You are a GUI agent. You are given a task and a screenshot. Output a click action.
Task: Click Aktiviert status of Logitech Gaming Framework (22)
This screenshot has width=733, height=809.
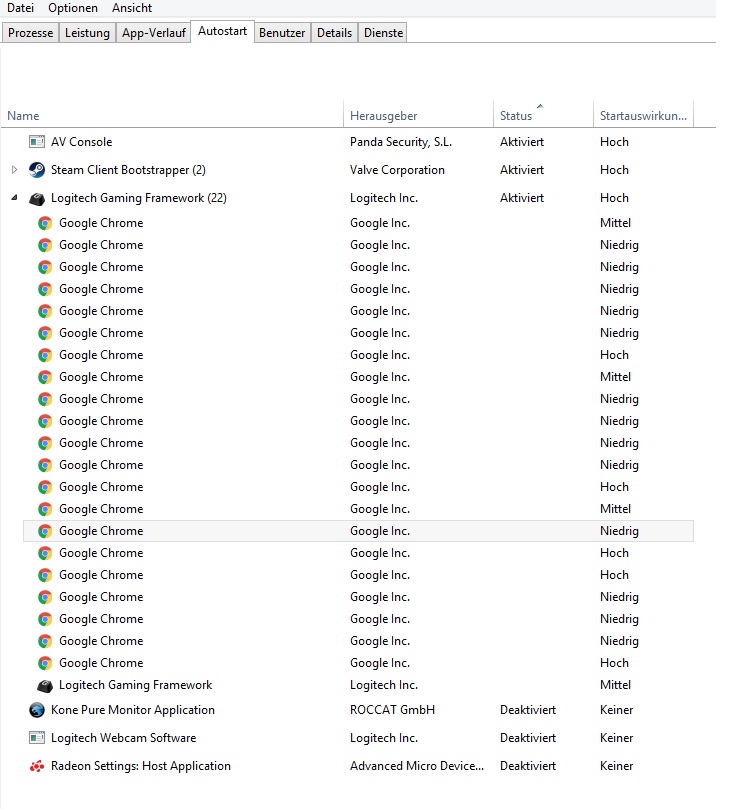522,198
